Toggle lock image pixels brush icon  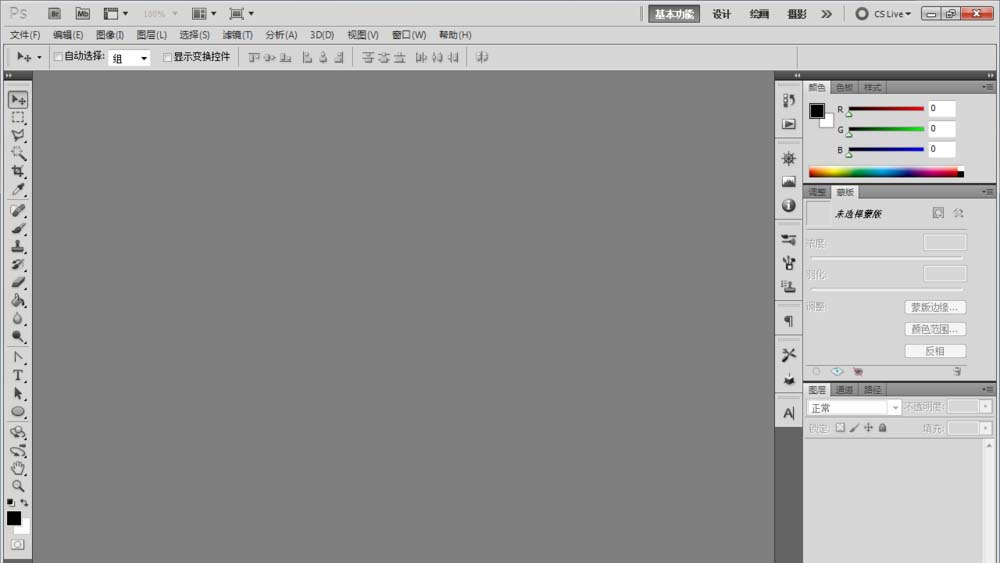(854, 428)
